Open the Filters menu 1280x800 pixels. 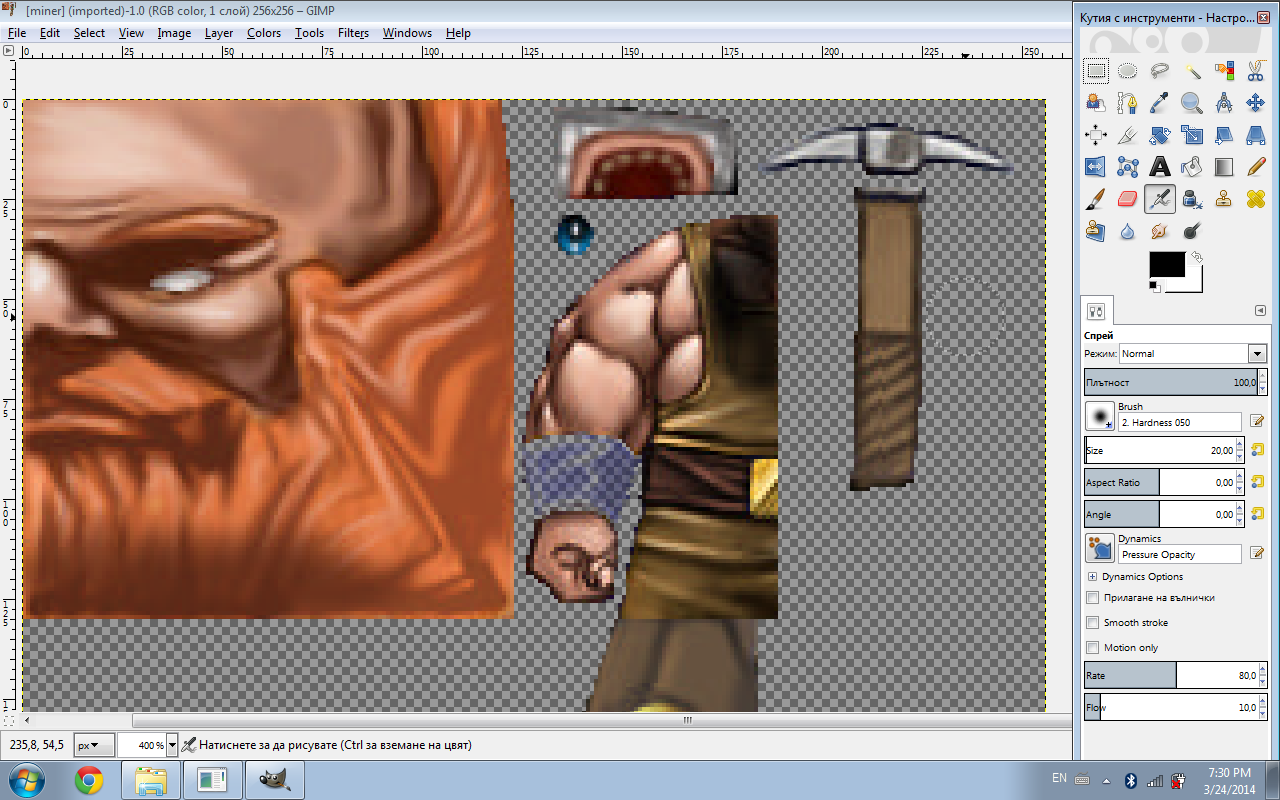(353, 33)
